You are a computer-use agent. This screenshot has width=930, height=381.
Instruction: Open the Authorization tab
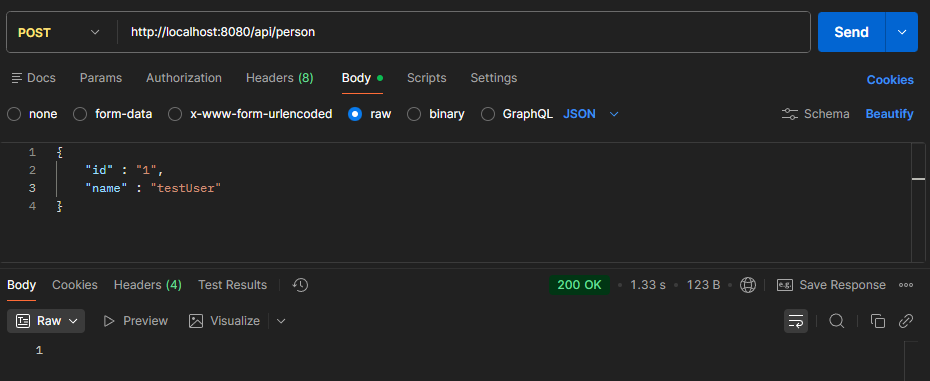click(x=184, y=78)
